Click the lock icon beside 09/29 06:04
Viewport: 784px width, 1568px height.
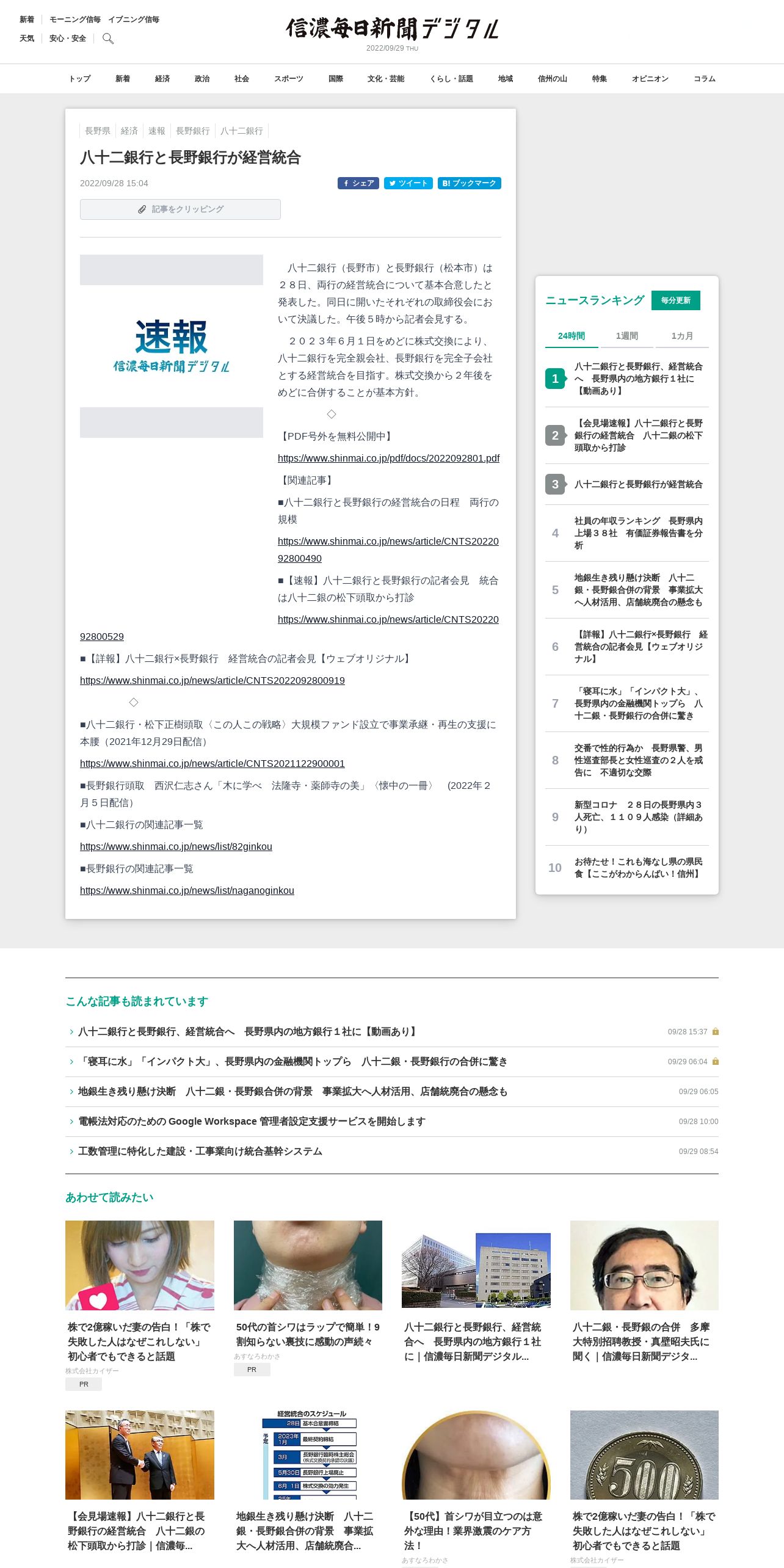(716, 1061)
